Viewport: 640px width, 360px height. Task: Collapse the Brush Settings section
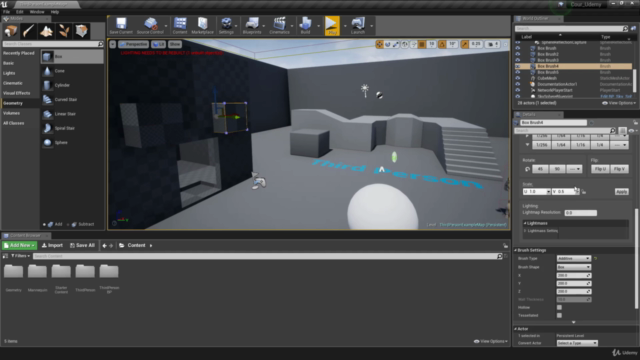pos(516,250)
